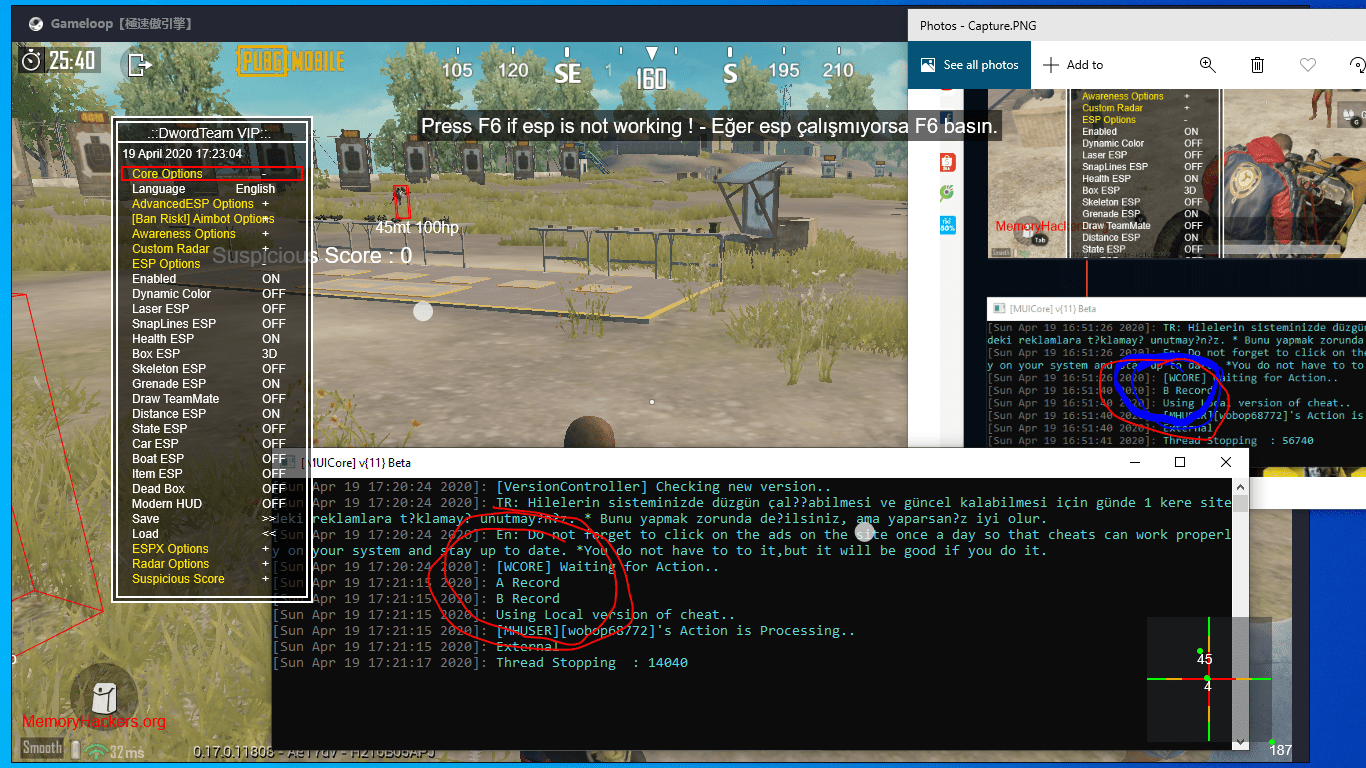Image resolution: width=1366 pixels, height=768 pixels.
Task: Toggle the Skeleton ESP option
Action: (x=208, y=369)
